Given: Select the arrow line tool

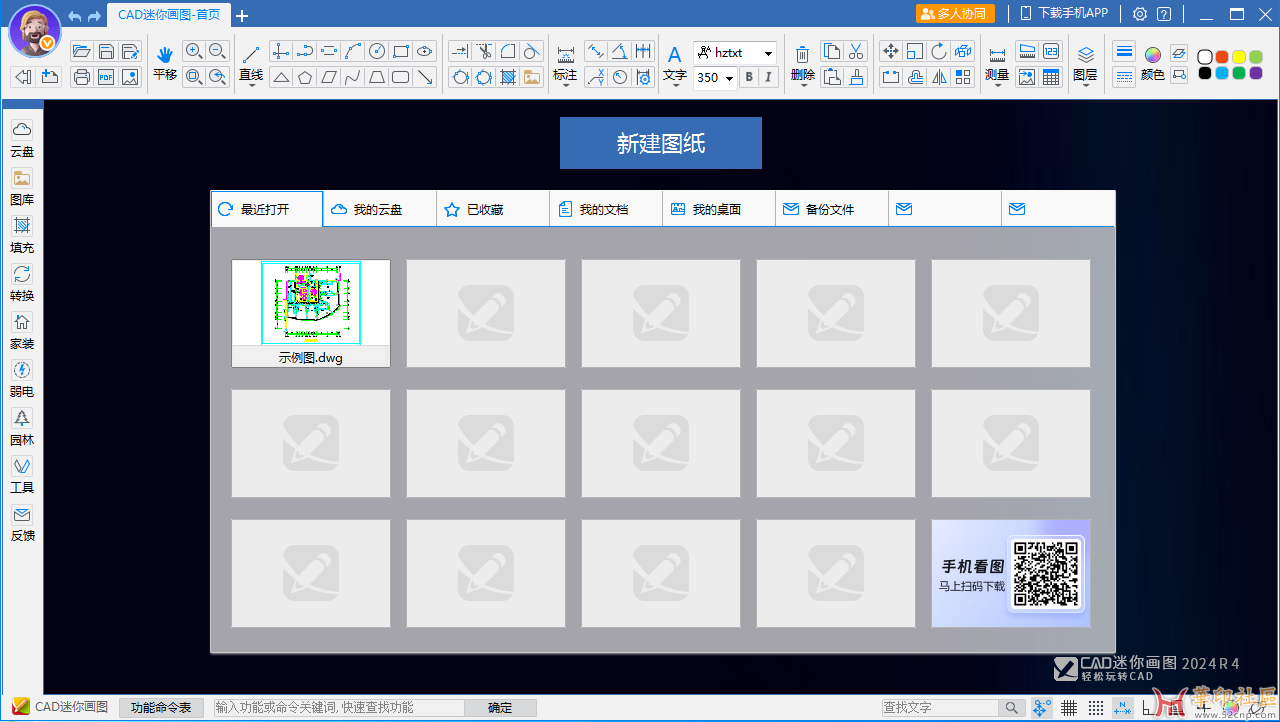Looking at the screenshot, I should [425, 77].
